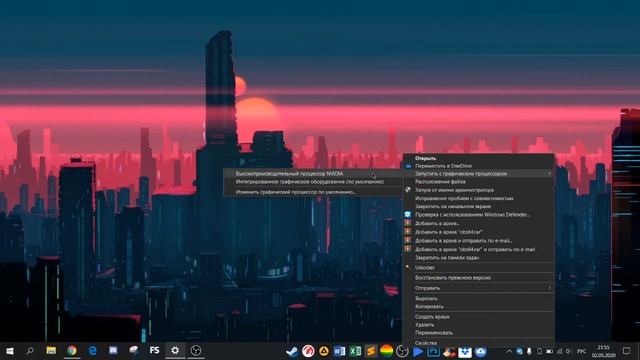Open Sublime Text from the taskbar
The width and height of the screenshot is (640, 360).
(371, 351)
